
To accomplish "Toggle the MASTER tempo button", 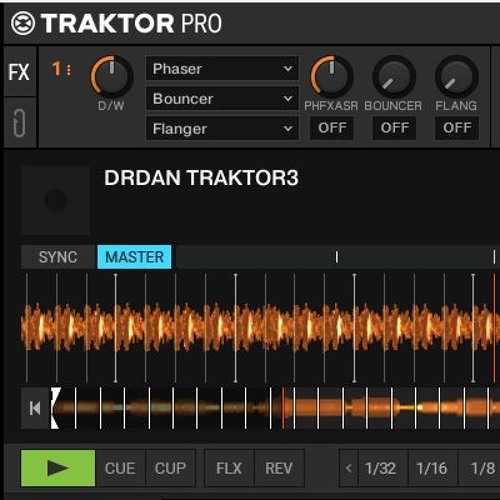I will [134, 257].
